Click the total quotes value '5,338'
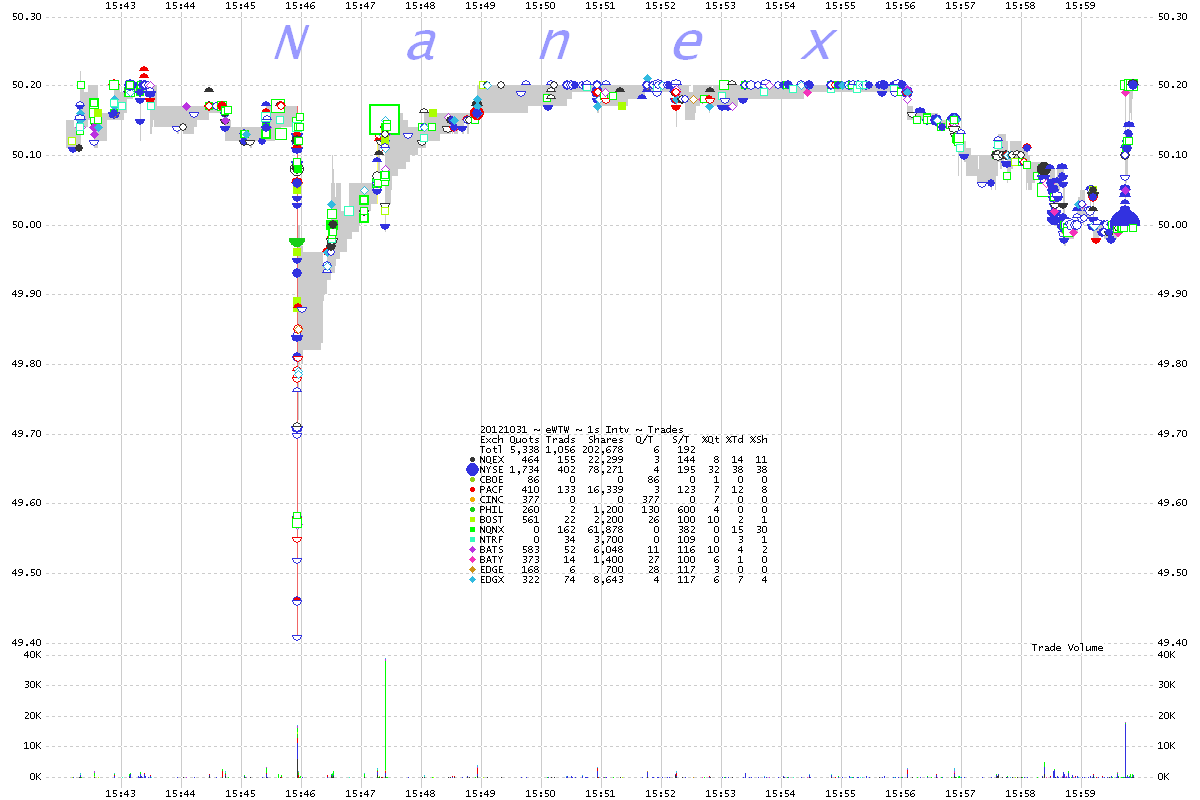 pyautogui.click(x=525, y=449)
